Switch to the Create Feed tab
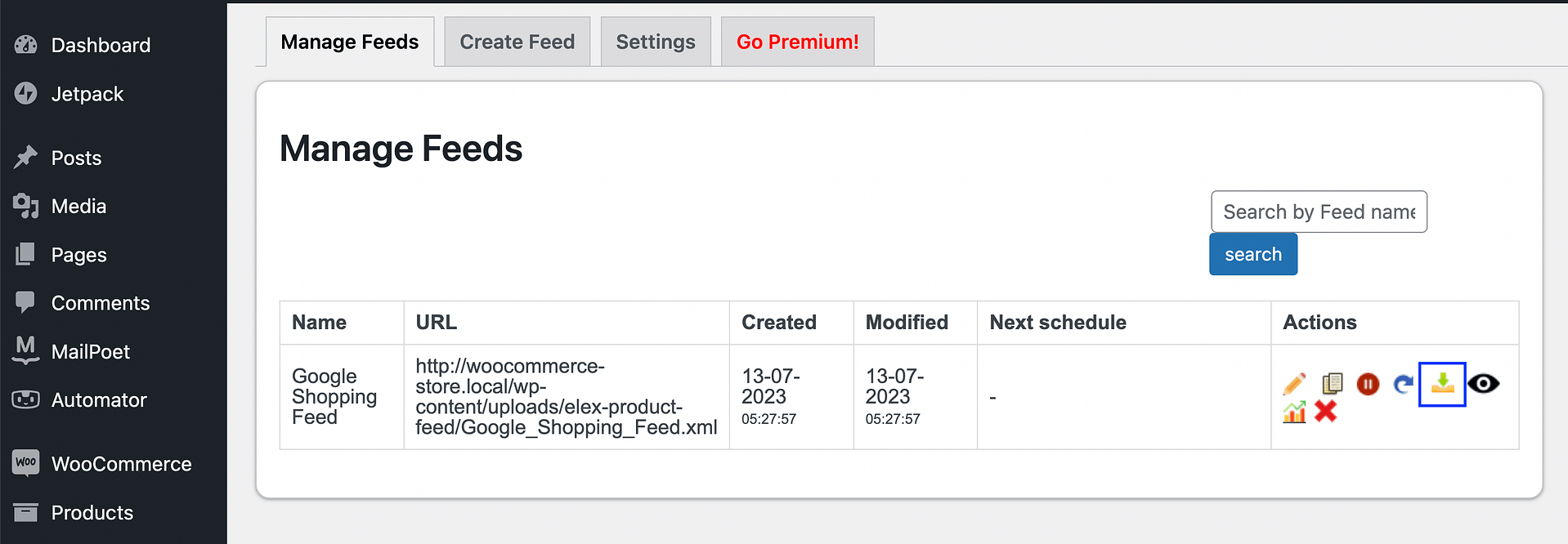Viewport: 1568px width, 544px height. click(517, 42)
